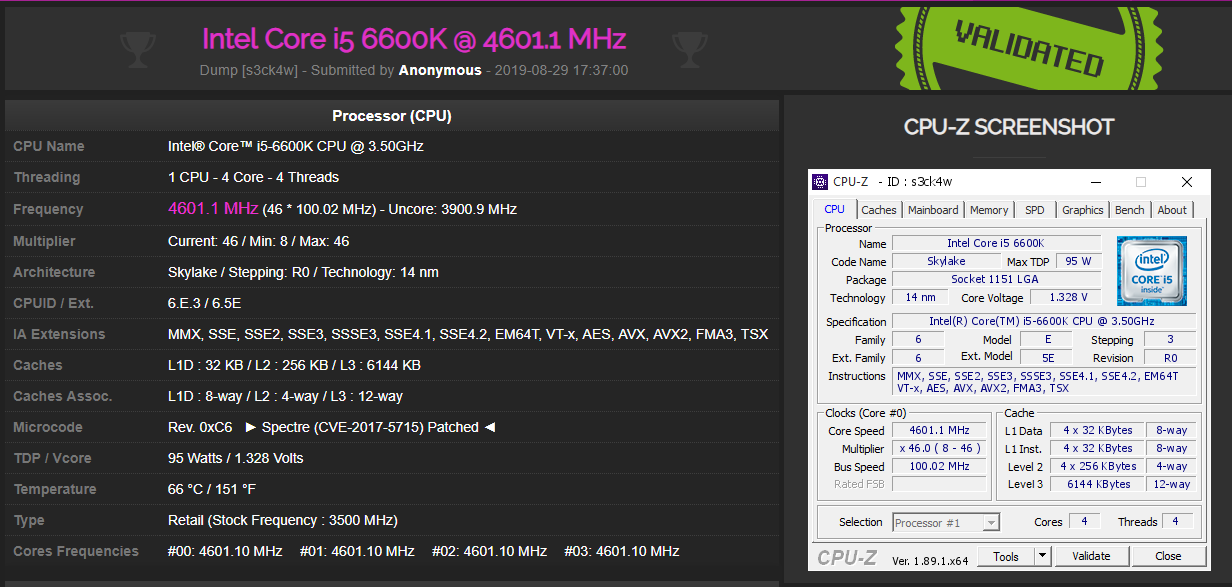Click the CPU-Z logo at window bottom
This screenshot has height=587, width=1232.
[x=846, y=557]
